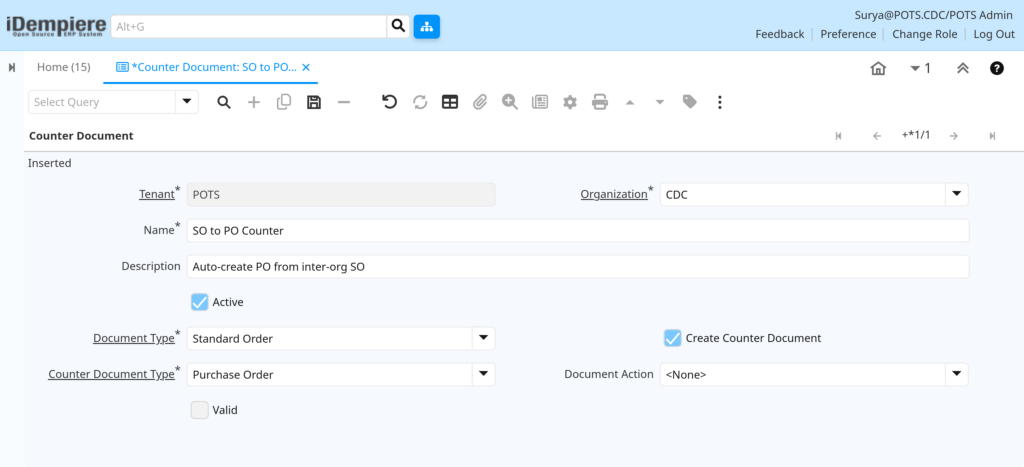
Task: Open the open-windows count dropdown
Action: click(920, 68)
